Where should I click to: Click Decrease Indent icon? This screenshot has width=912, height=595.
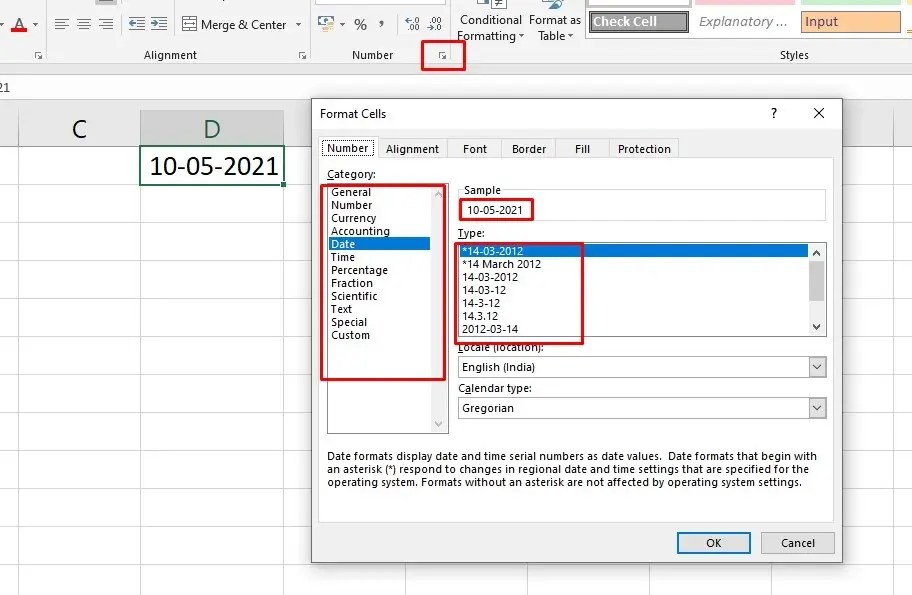(137, 24)
